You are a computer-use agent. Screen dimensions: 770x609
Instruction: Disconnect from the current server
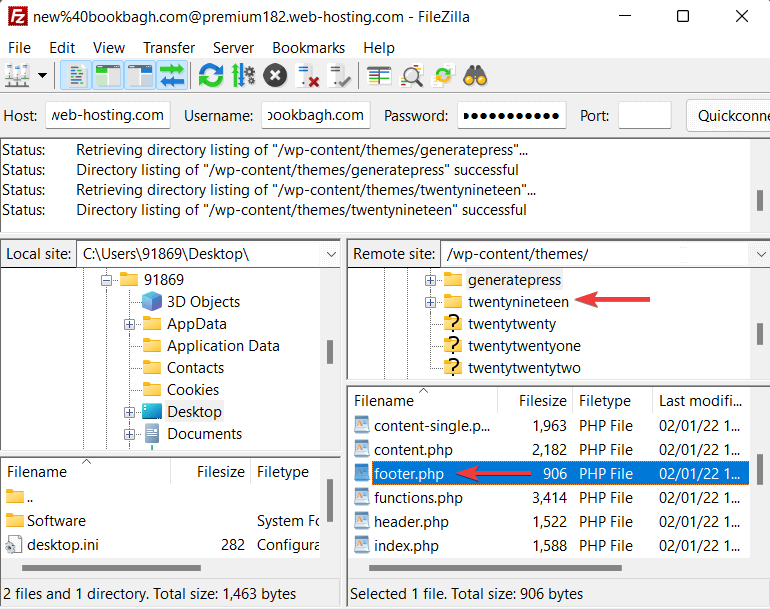308,76
